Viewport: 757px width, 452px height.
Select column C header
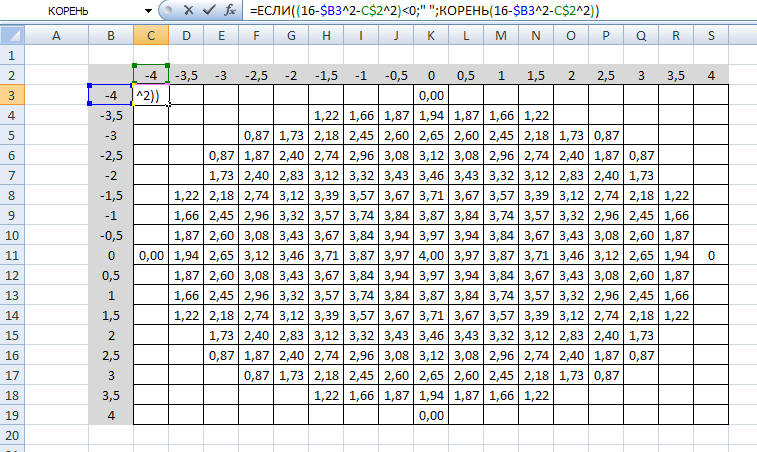click(x=151, y=37)
